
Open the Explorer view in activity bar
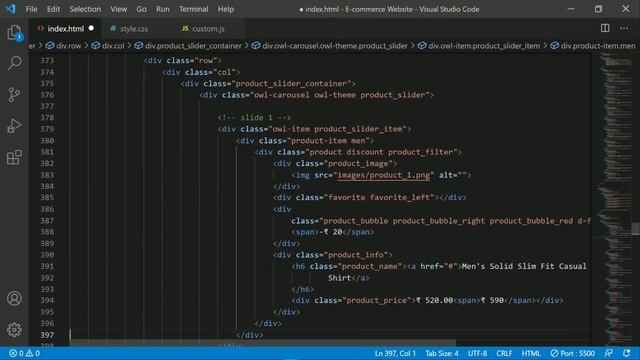pos(14,32)
